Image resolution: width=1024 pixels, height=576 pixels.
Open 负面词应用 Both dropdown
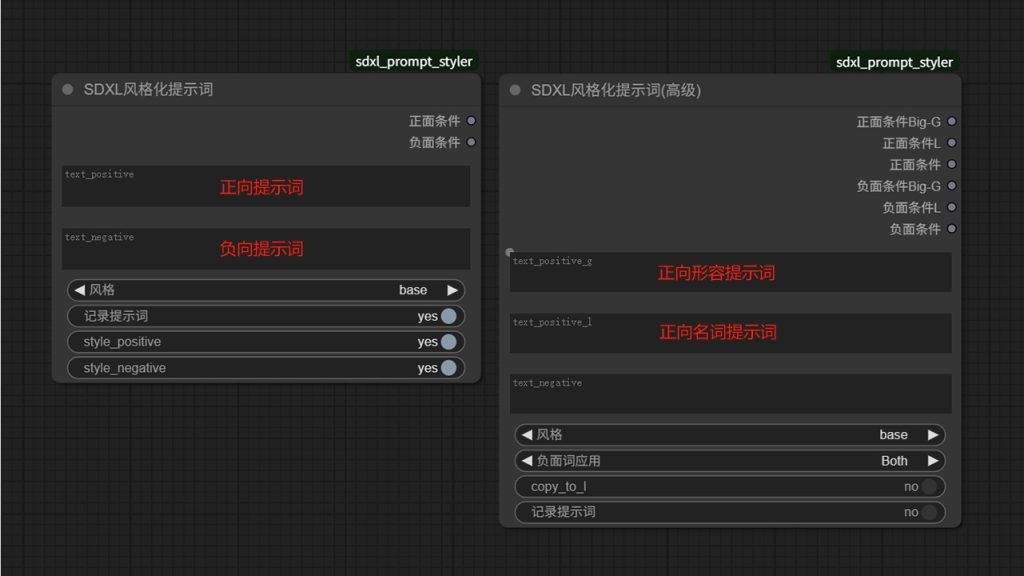click(730, 461)
